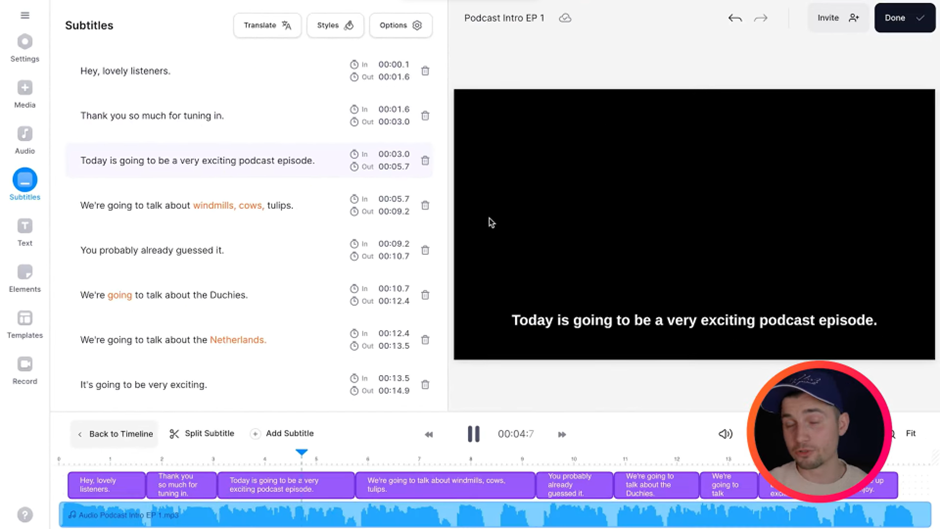Add Subtitle
This screenshot has width=940, height=529.
(x=282, y=433)
